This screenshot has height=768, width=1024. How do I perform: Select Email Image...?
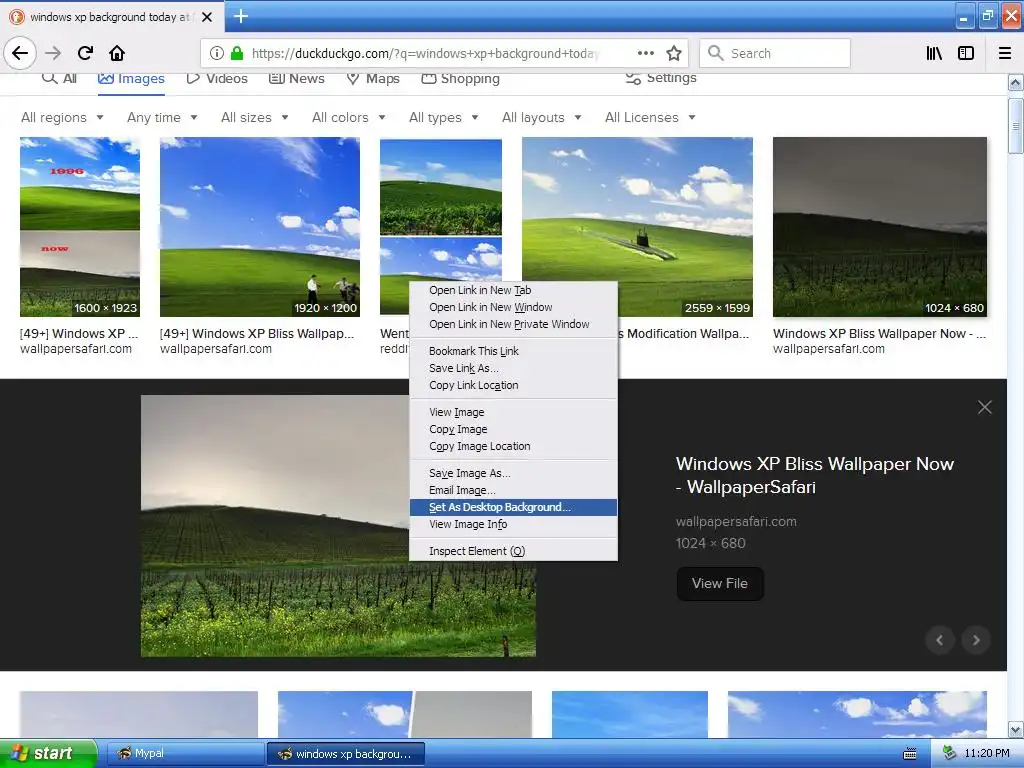pos(513,490)
